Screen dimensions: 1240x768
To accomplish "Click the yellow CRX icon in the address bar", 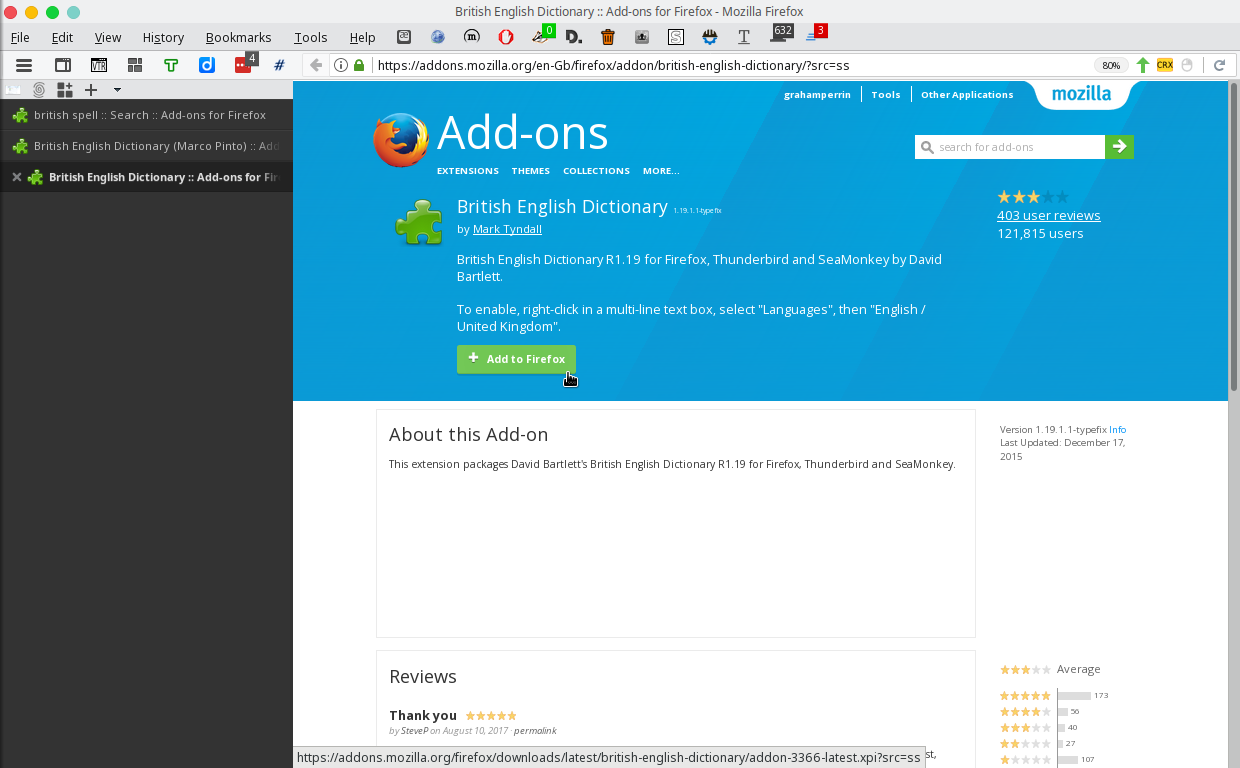I will [x=1165, y=65].
